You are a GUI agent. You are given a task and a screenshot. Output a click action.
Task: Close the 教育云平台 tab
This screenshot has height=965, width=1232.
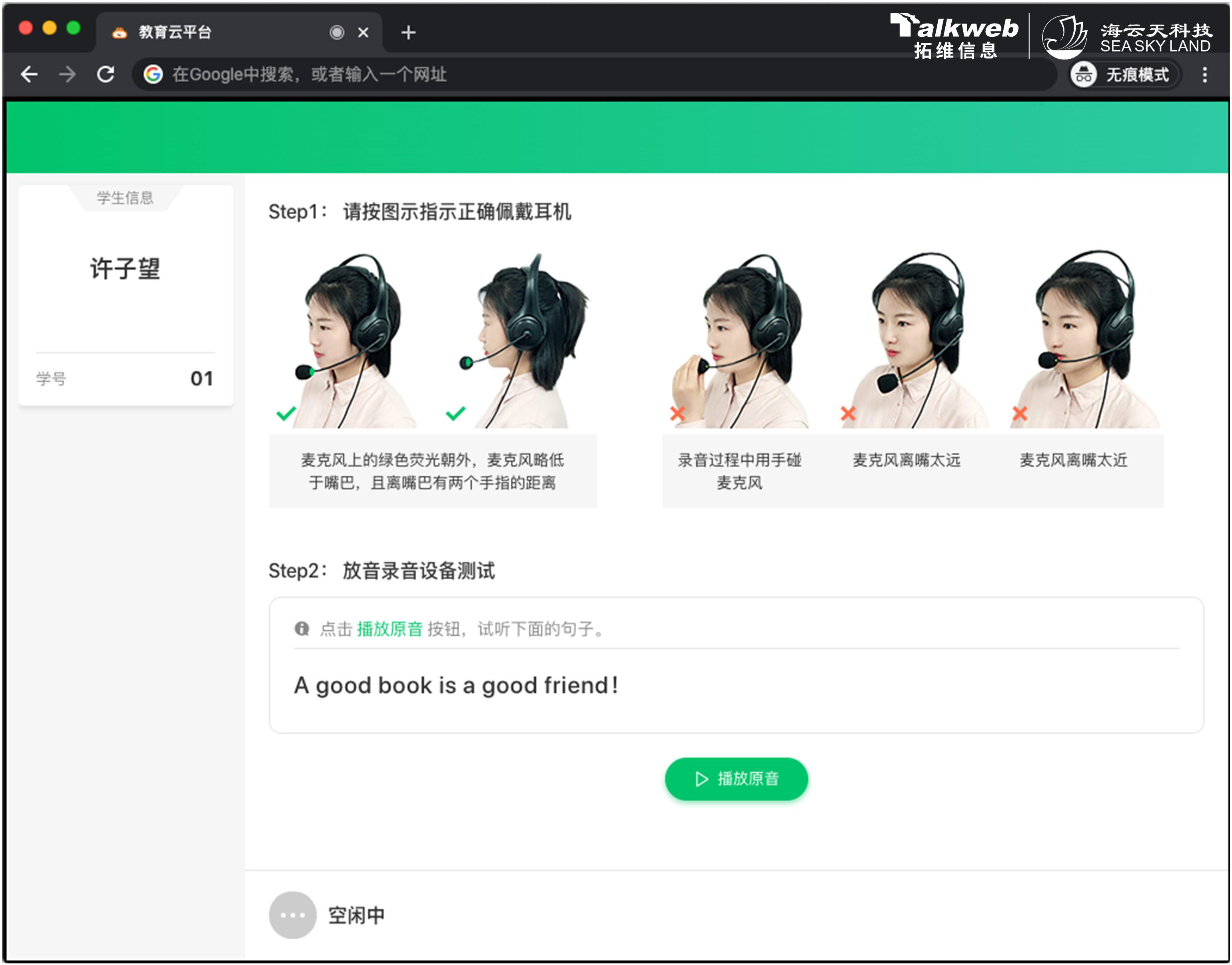click(x=363, y=33)
